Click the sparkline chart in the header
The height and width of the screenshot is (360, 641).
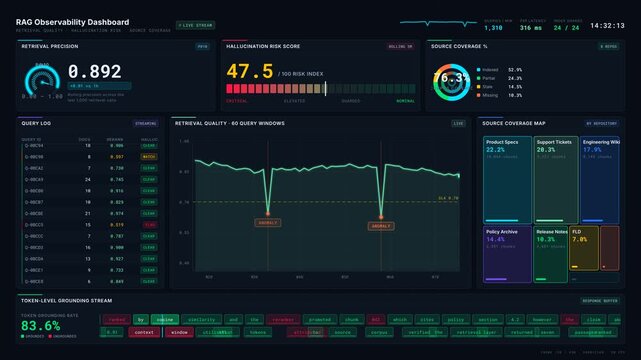point(438,23)
